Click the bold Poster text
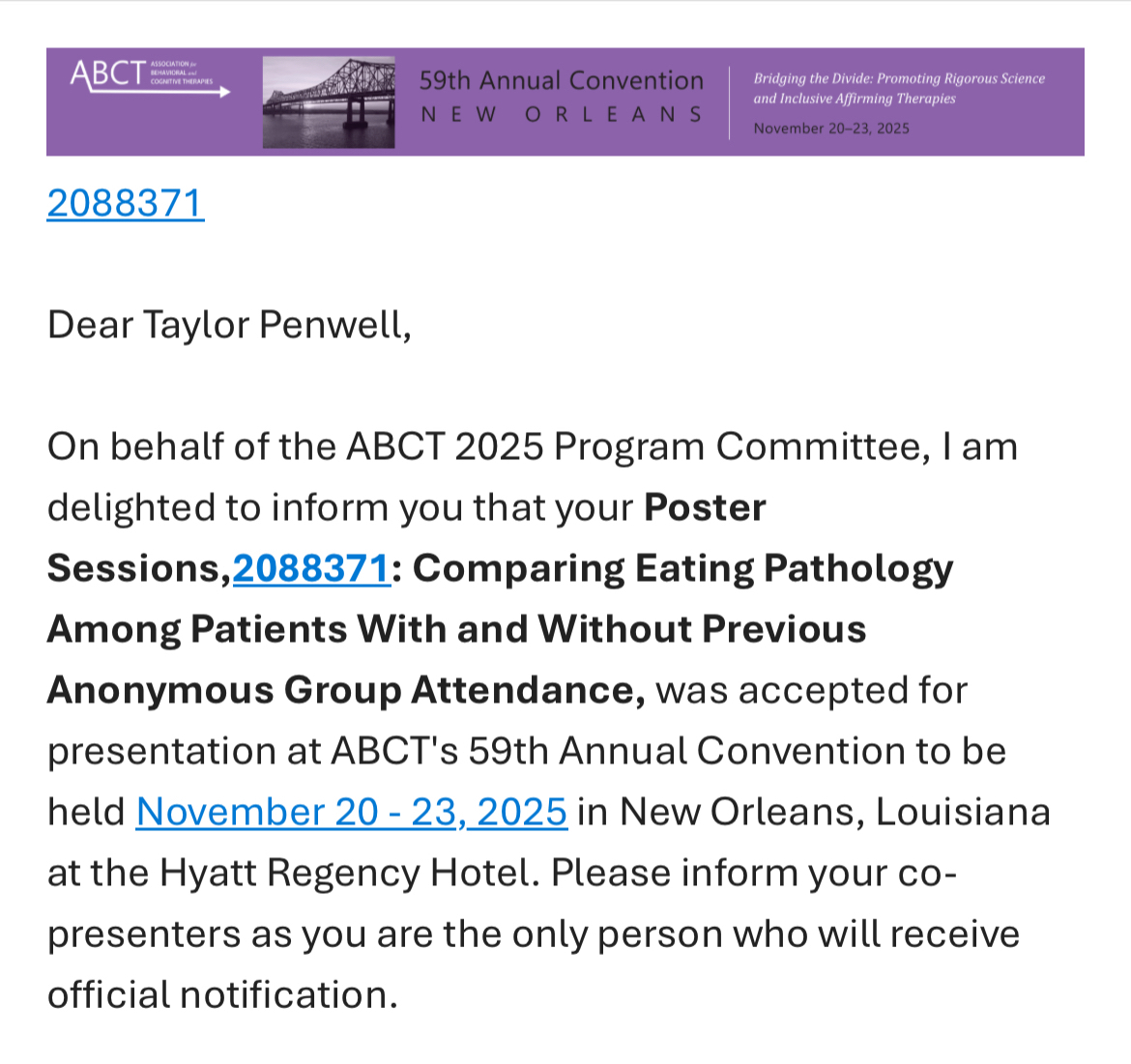Screen dimensions: 1131x1064 (x=705, y=507)
